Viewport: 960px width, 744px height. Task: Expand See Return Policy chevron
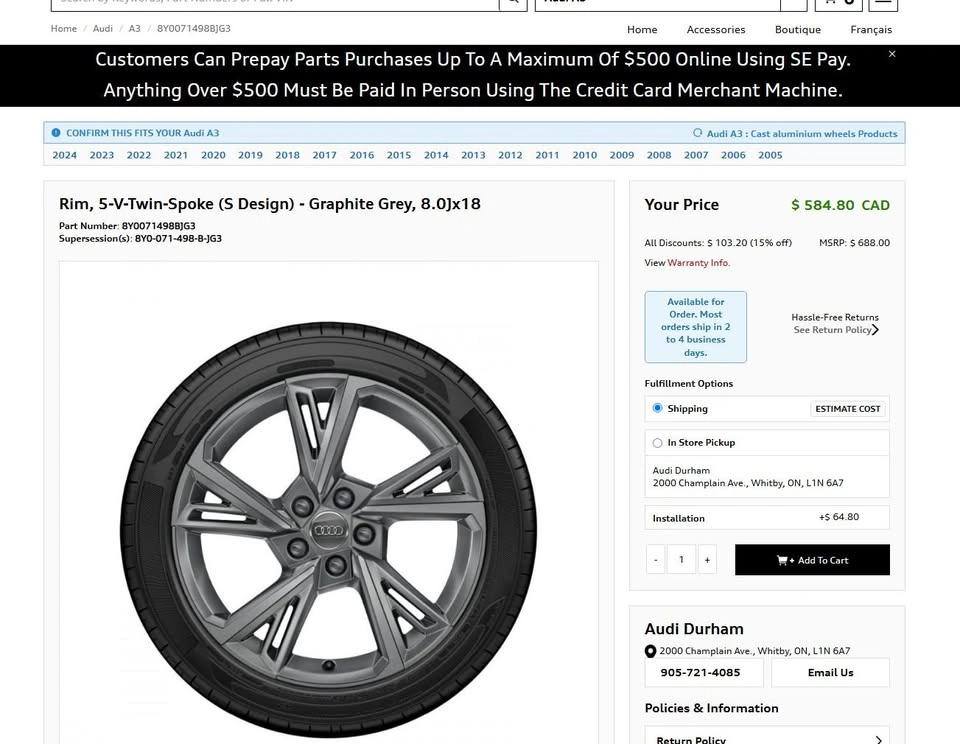[875, 330]
